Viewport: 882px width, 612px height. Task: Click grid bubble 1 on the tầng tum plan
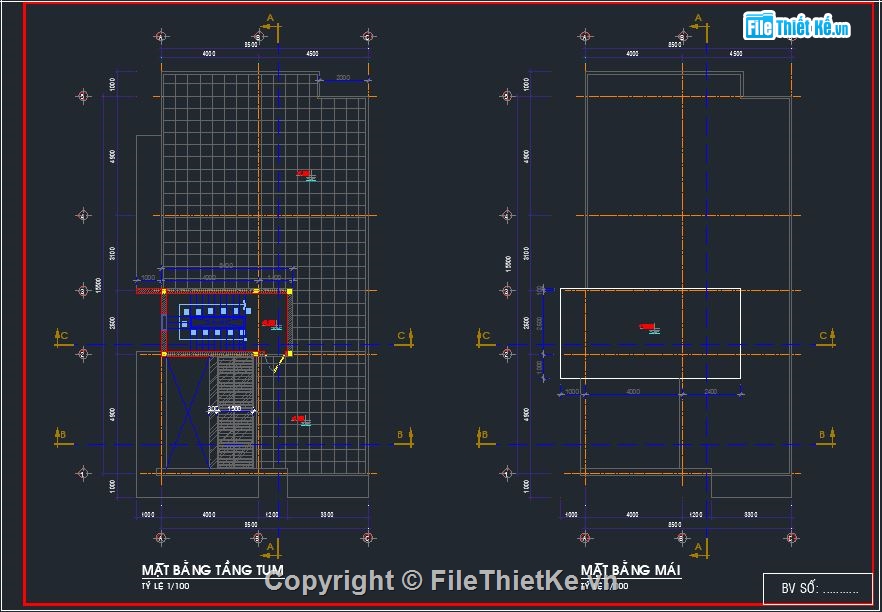coord(83,474)
